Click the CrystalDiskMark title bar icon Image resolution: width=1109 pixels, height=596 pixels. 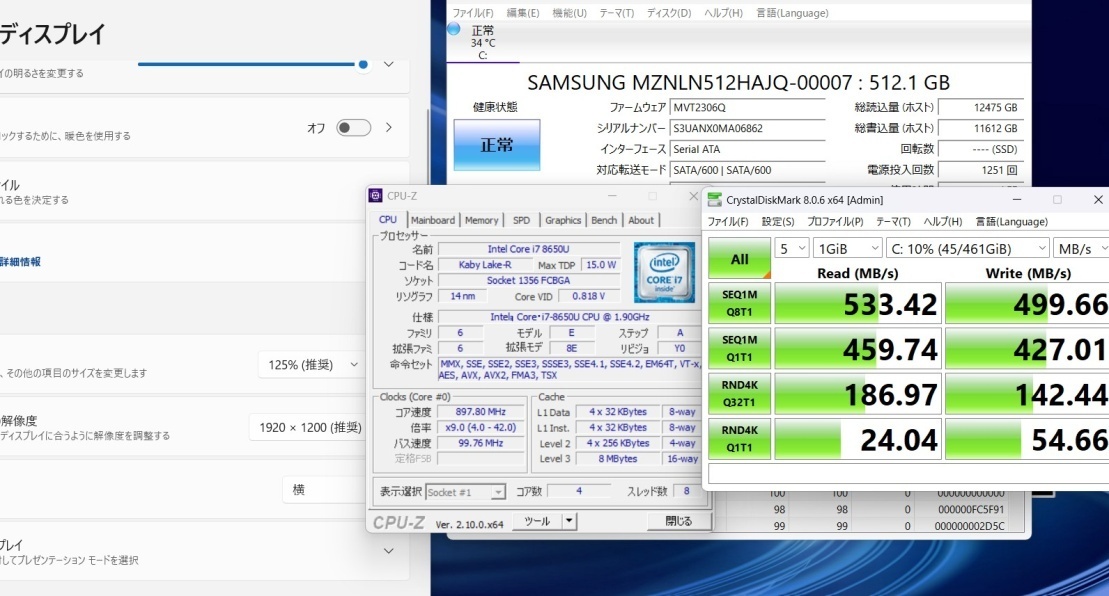click(714, 200)
